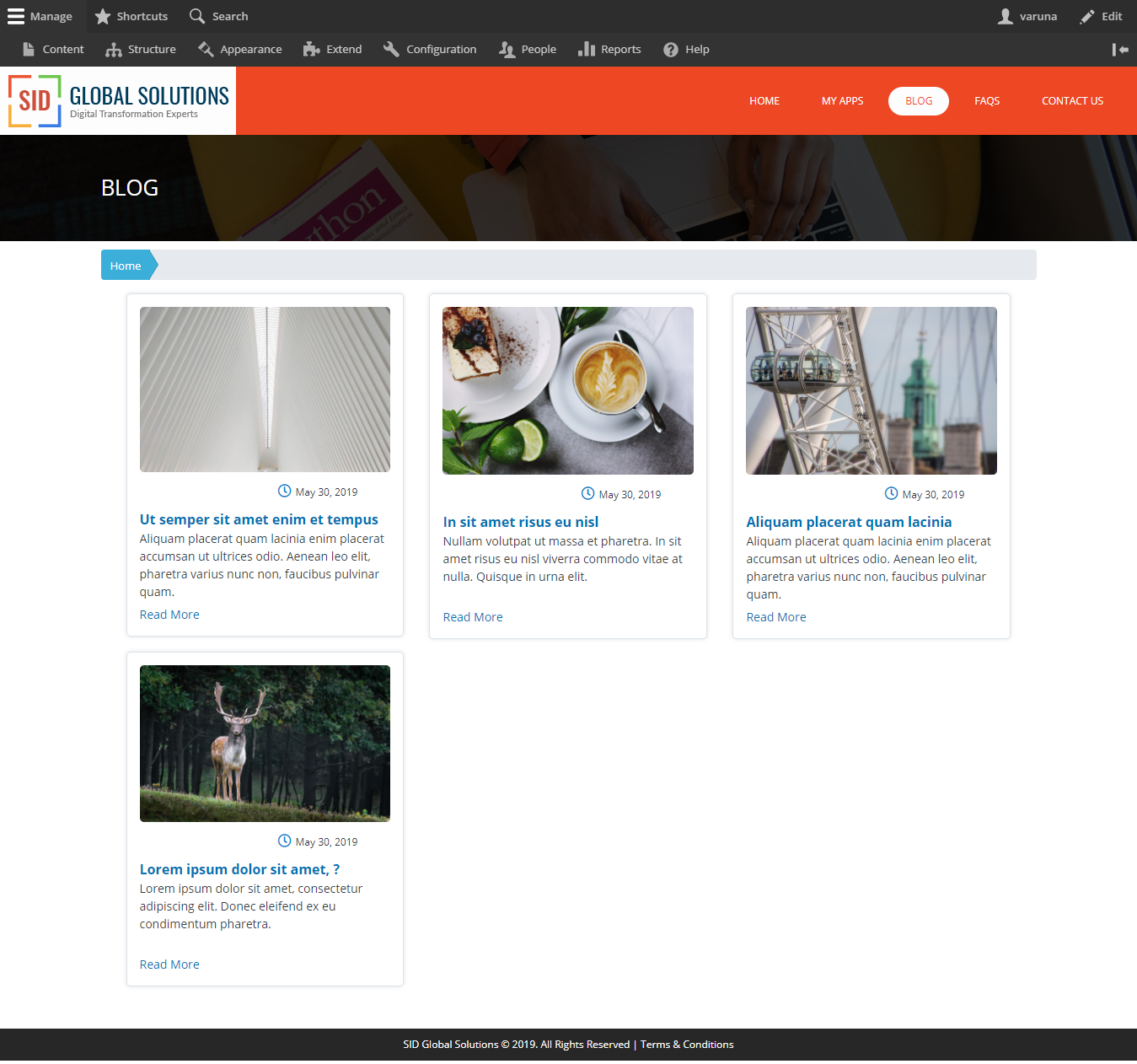Click the Content page icon
Screen dimensions: 1137x1064
click(x=27, y=49)
